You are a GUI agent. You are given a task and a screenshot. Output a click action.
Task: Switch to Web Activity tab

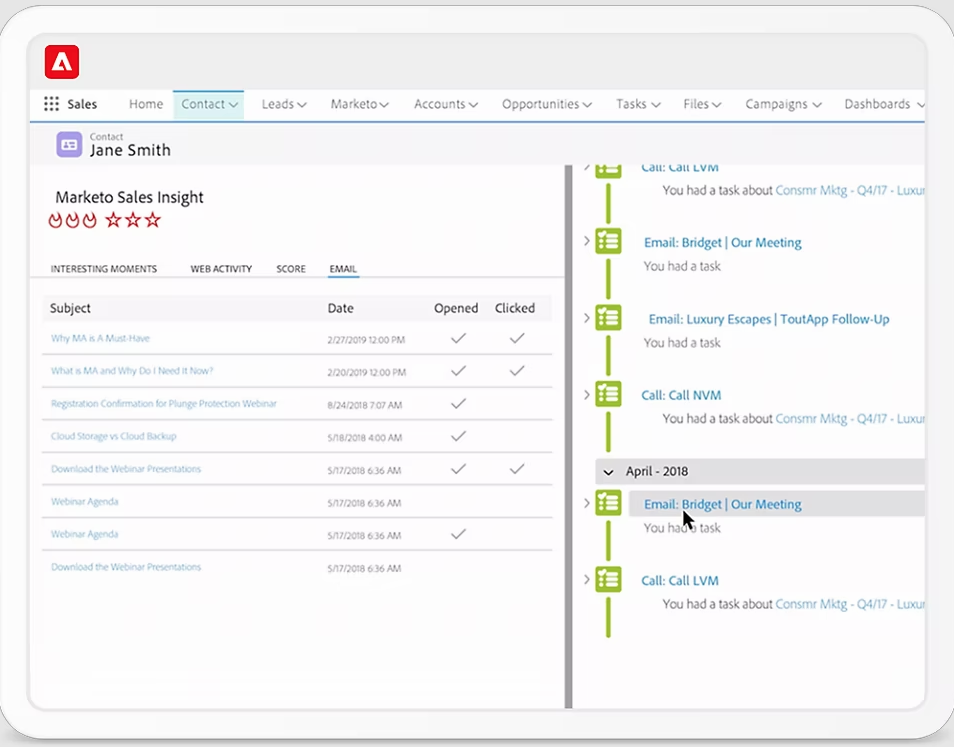[221, 269]
